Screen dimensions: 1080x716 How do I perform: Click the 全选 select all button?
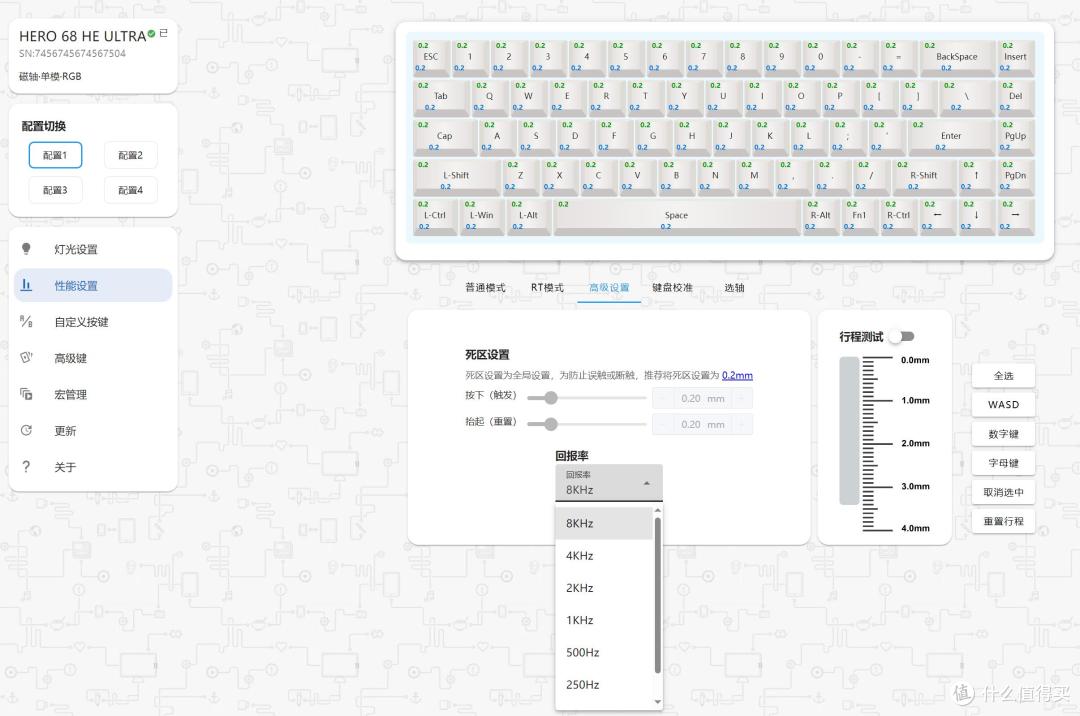click(1004, 375)
